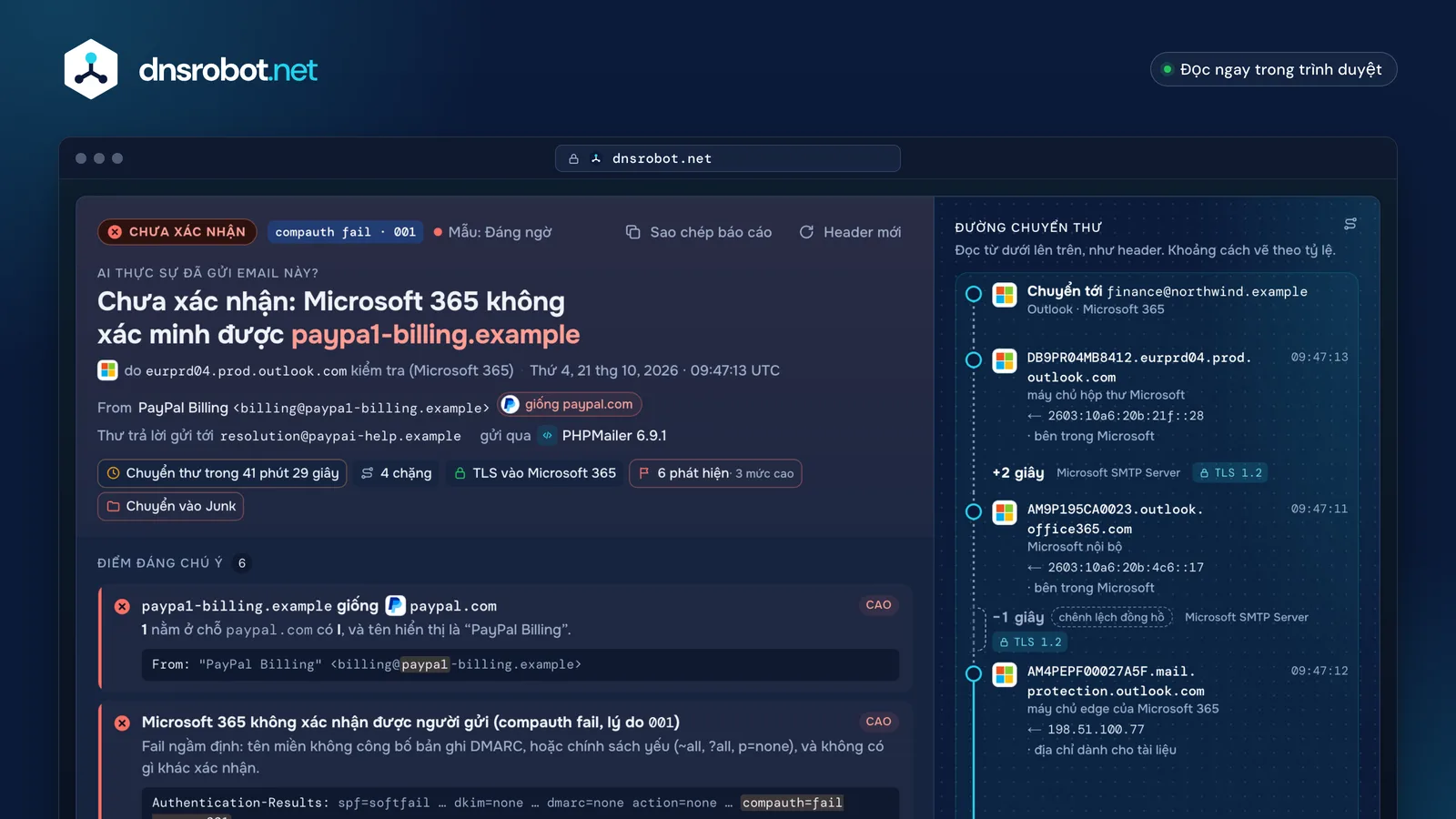Click timeline node for DB9PR04MB8412 hop

[x=974, y=359]
